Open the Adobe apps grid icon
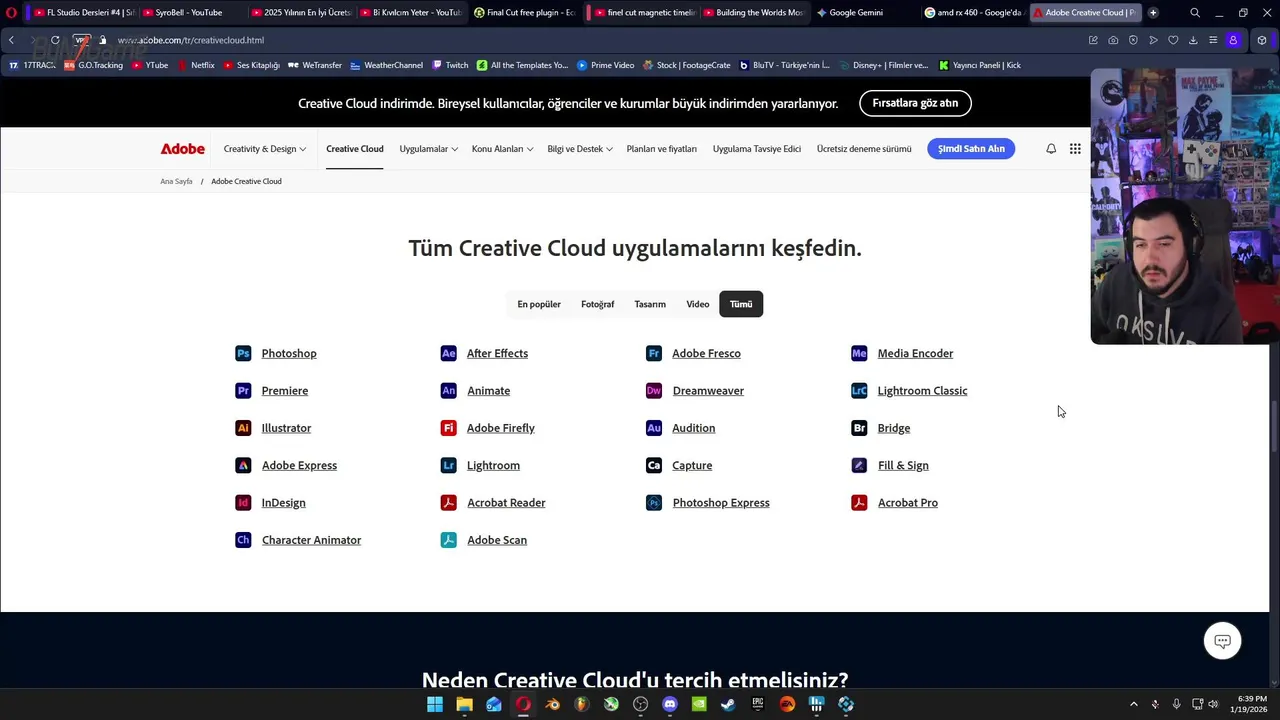The height and width of the screenshot is (720, 1280). (1075, 148)
